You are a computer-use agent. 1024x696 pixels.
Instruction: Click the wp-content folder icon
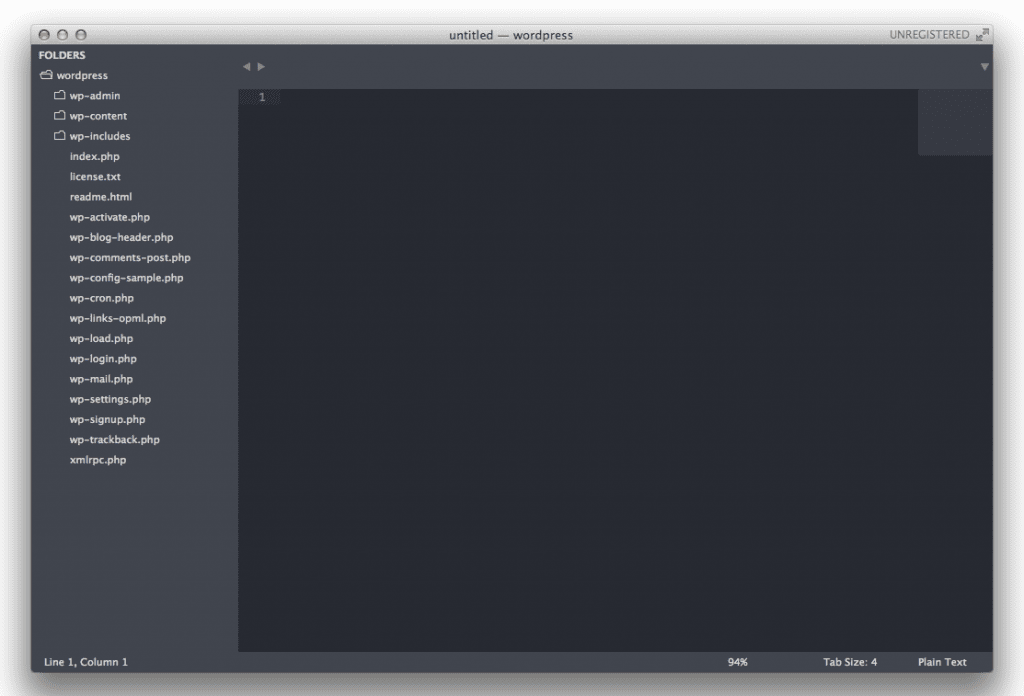tap(59, 115)
